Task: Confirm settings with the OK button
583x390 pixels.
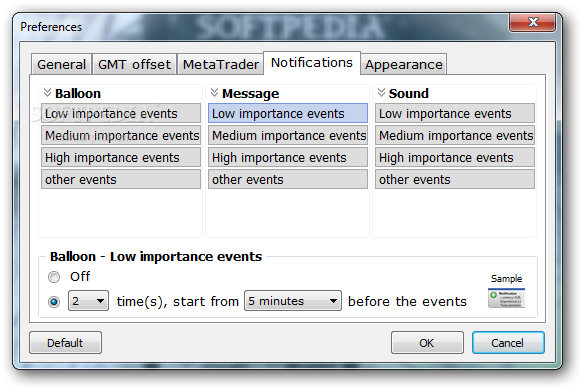Action: click(x=427, y=342)
